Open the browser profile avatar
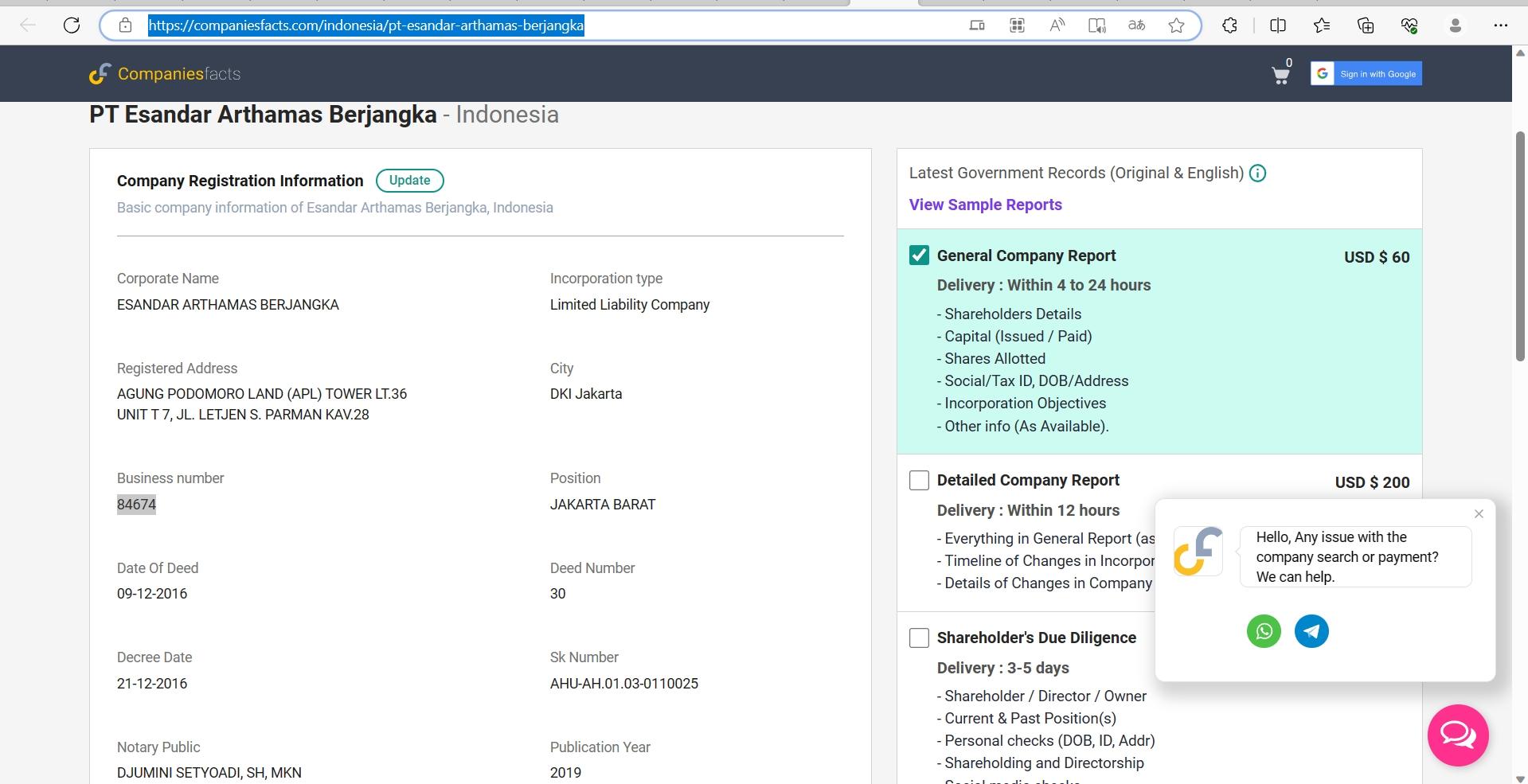Image resolution: width=1528 pixels, height=784 pixels. tap(1456, 25)
